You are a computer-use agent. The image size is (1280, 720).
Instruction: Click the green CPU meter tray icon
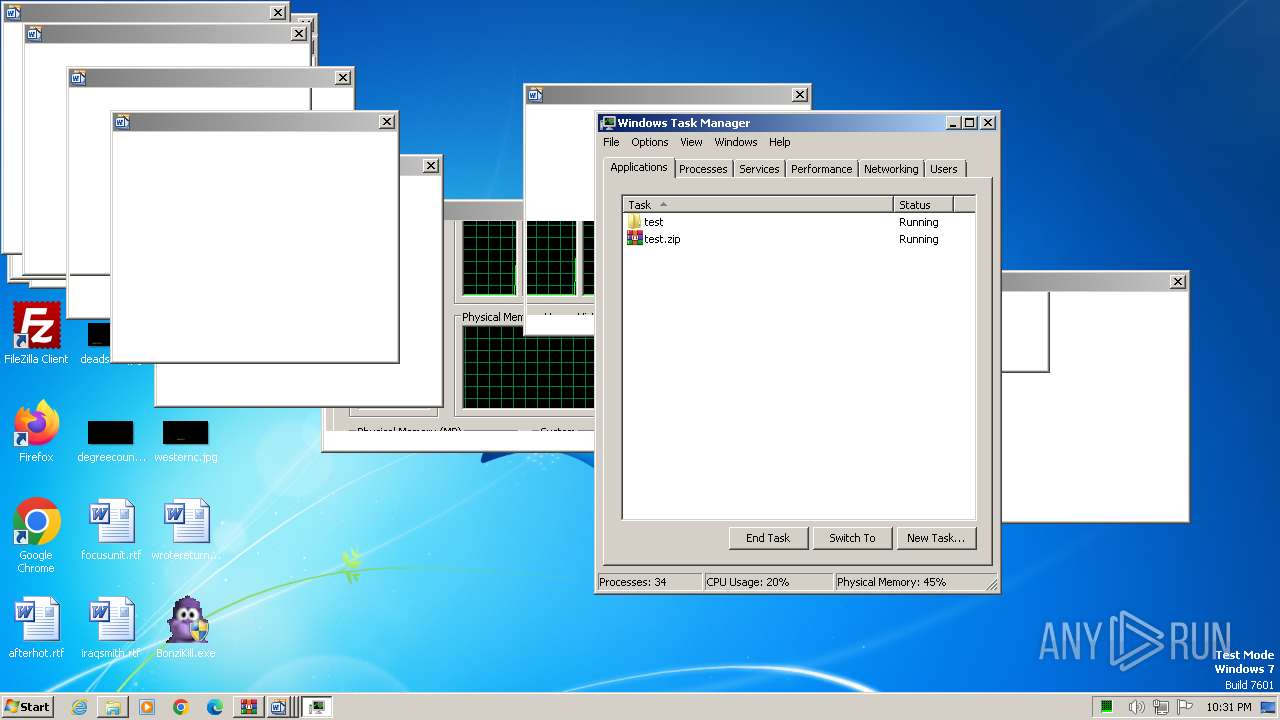tap(1107, 707)
